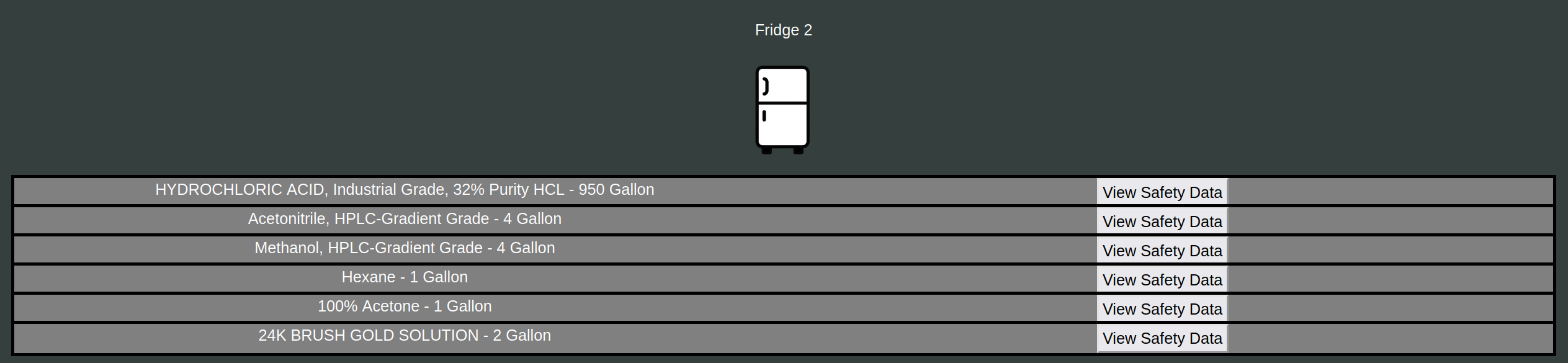
Task: Select the Acetonitrile HPLC-Gradient Grade entry
Action: tap(405, 218)
